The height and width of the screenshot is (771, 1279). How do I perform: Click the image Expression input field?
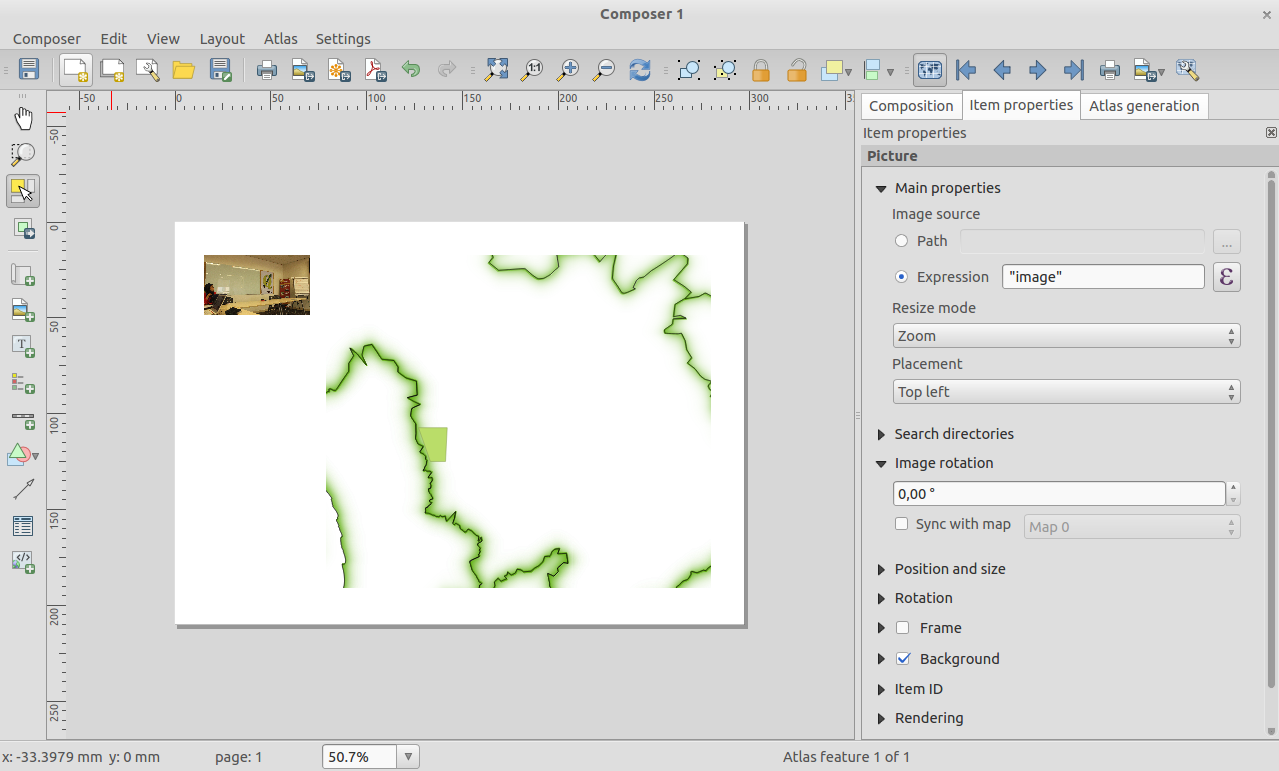[1103, 277]
